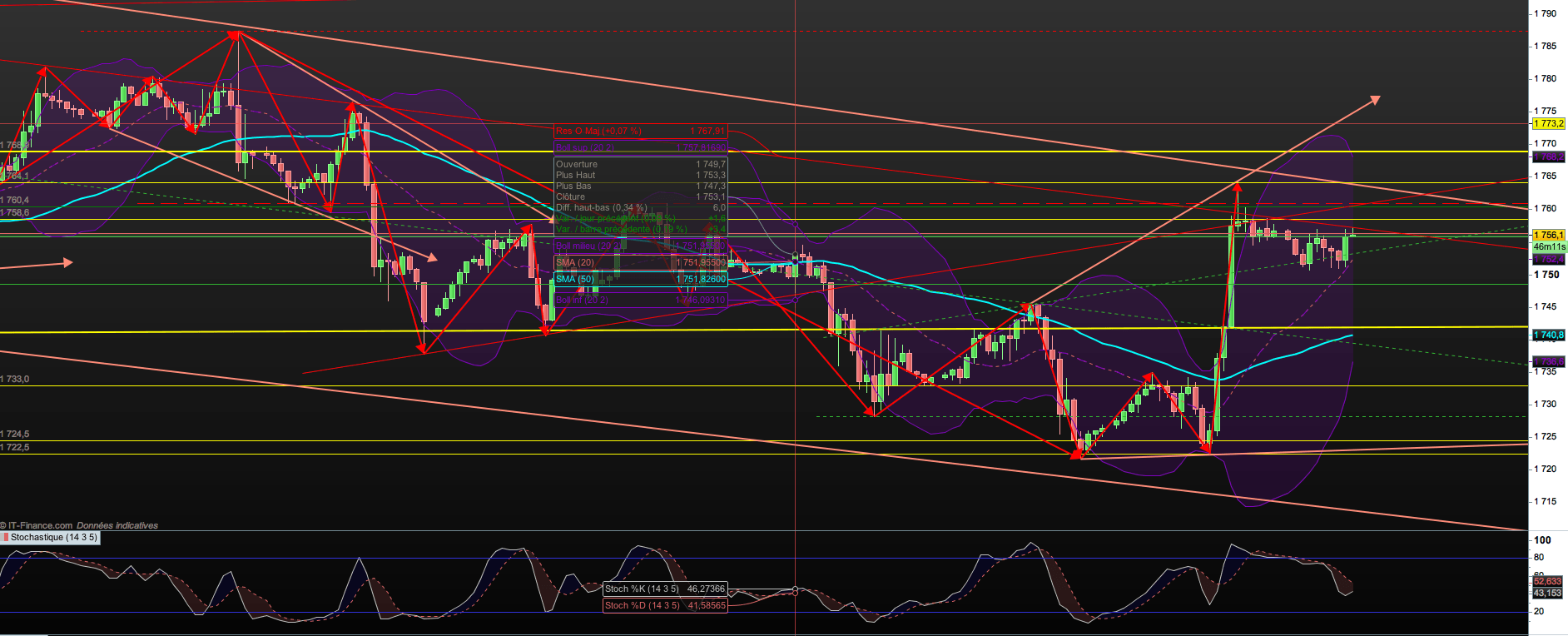Select the 43,153 stochastic value tag
The image size is (1568, 636).
point(1548,594)
